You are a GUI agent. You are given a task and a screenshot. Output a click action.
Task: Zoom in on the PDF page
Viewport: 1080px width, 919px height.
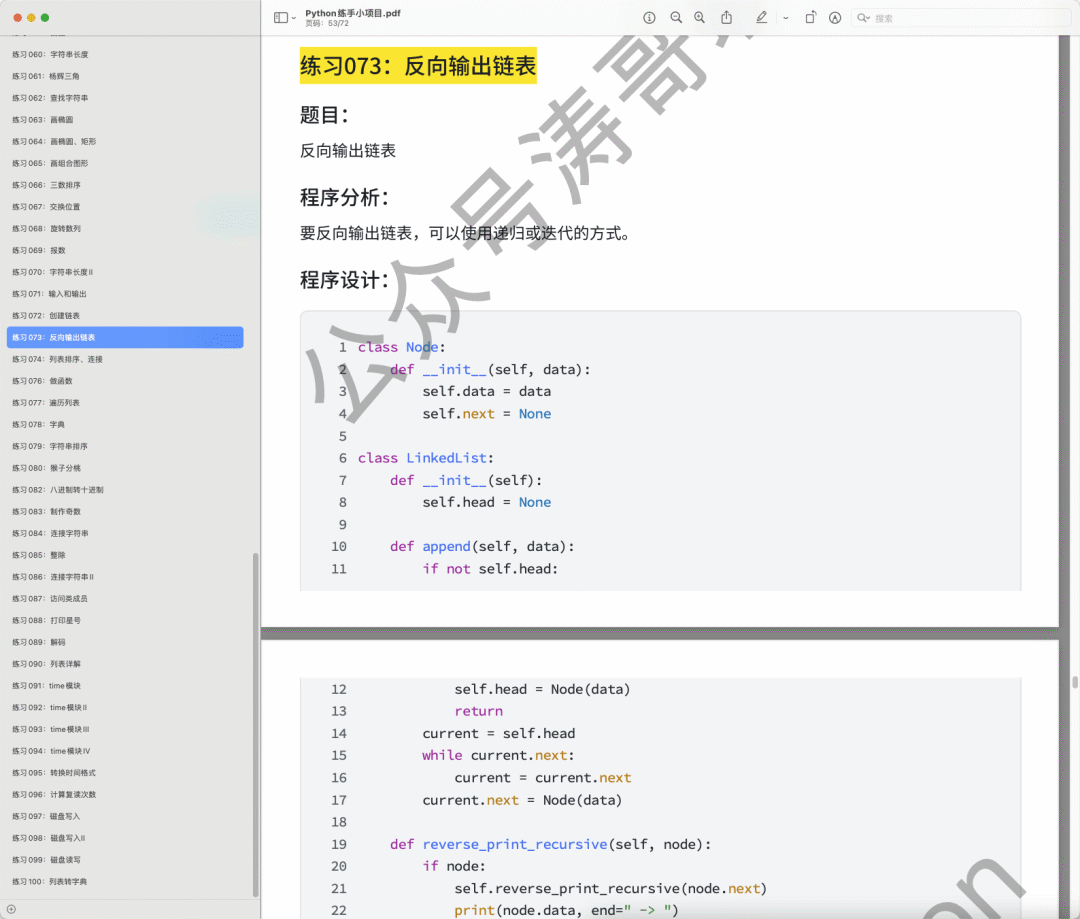click(699, 18)
